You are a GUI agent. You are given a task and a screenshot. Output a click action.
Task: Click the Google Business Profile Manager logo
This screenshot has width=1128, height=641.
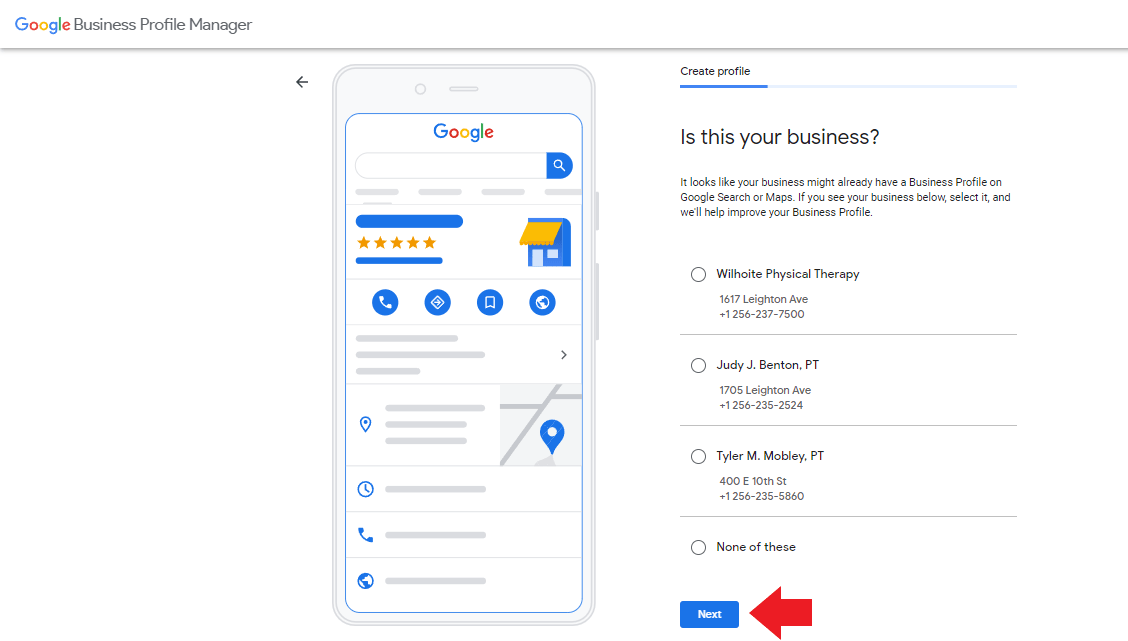[134, 25]
